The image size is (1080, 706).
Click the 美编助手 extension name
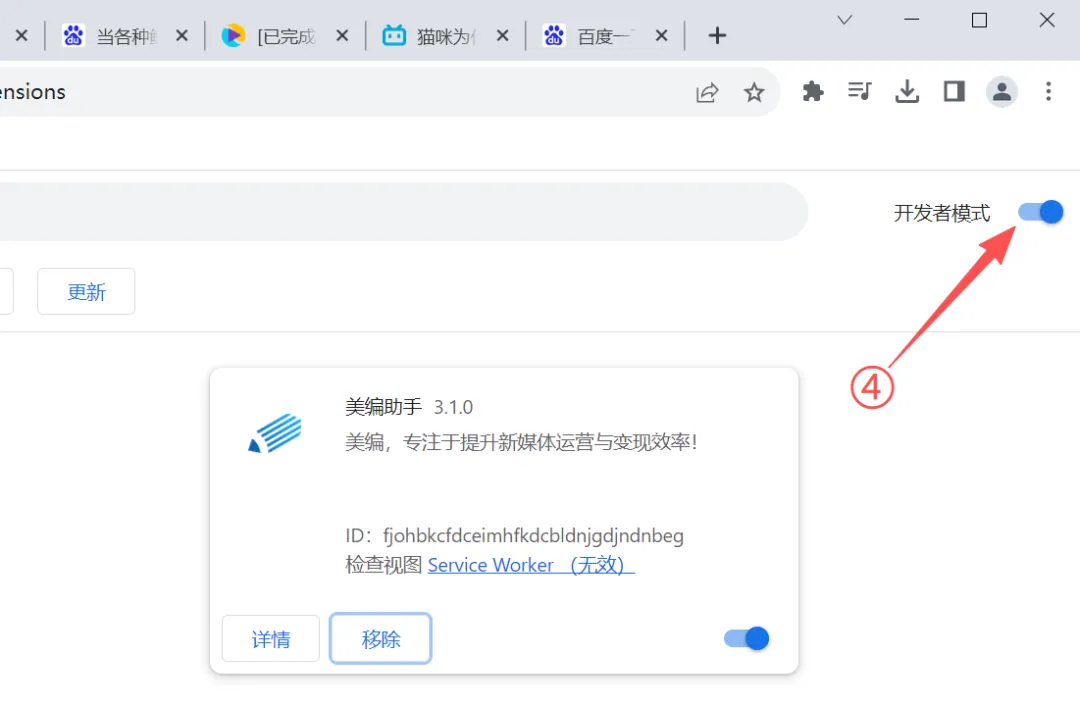[x=384, y=406]
